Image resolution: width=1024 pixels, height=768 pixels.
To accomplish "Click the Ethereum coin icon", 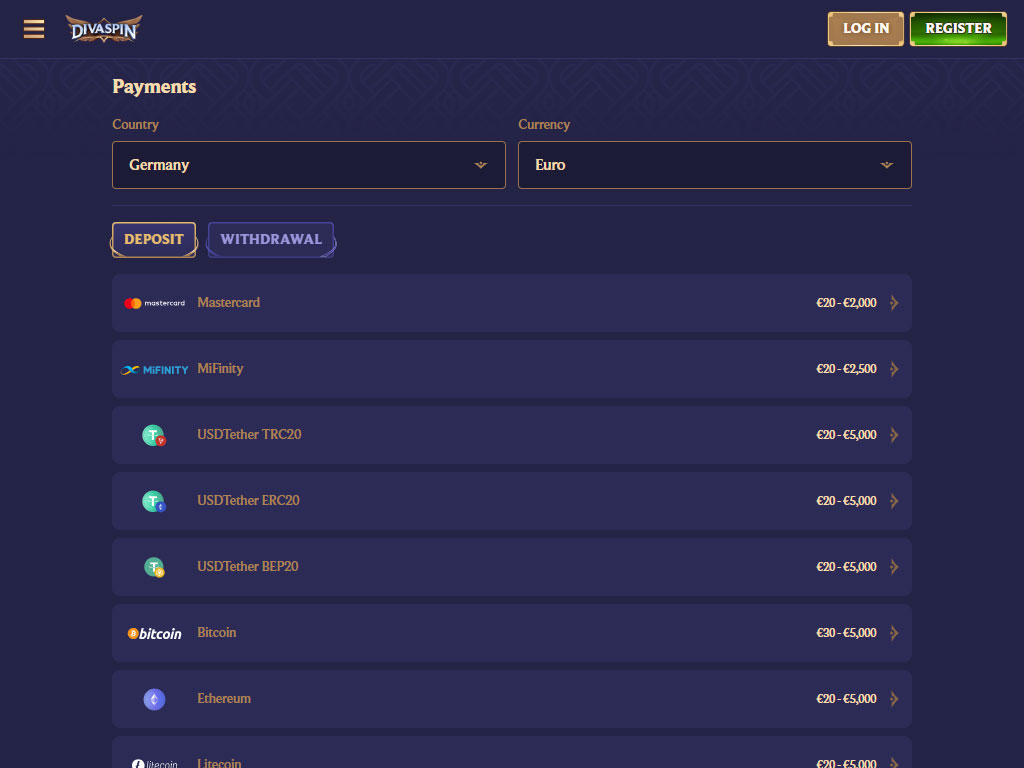I will tap(154, 699).
